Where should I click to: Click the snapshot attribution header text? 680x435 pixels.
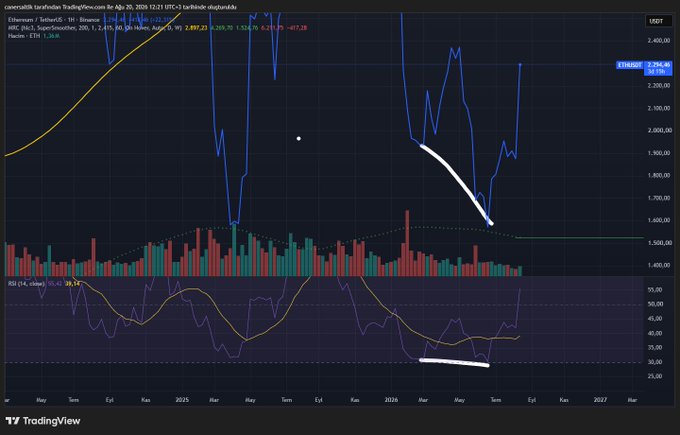121,7
